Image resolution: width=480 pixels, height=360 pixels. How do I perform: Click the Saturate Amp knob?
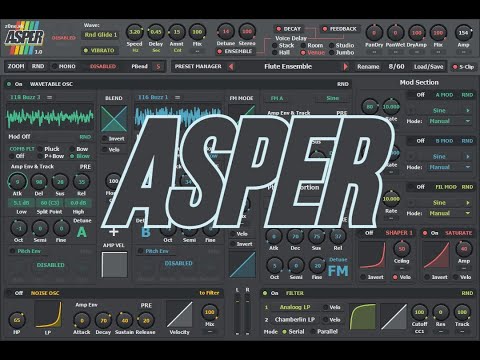[464, 249]
